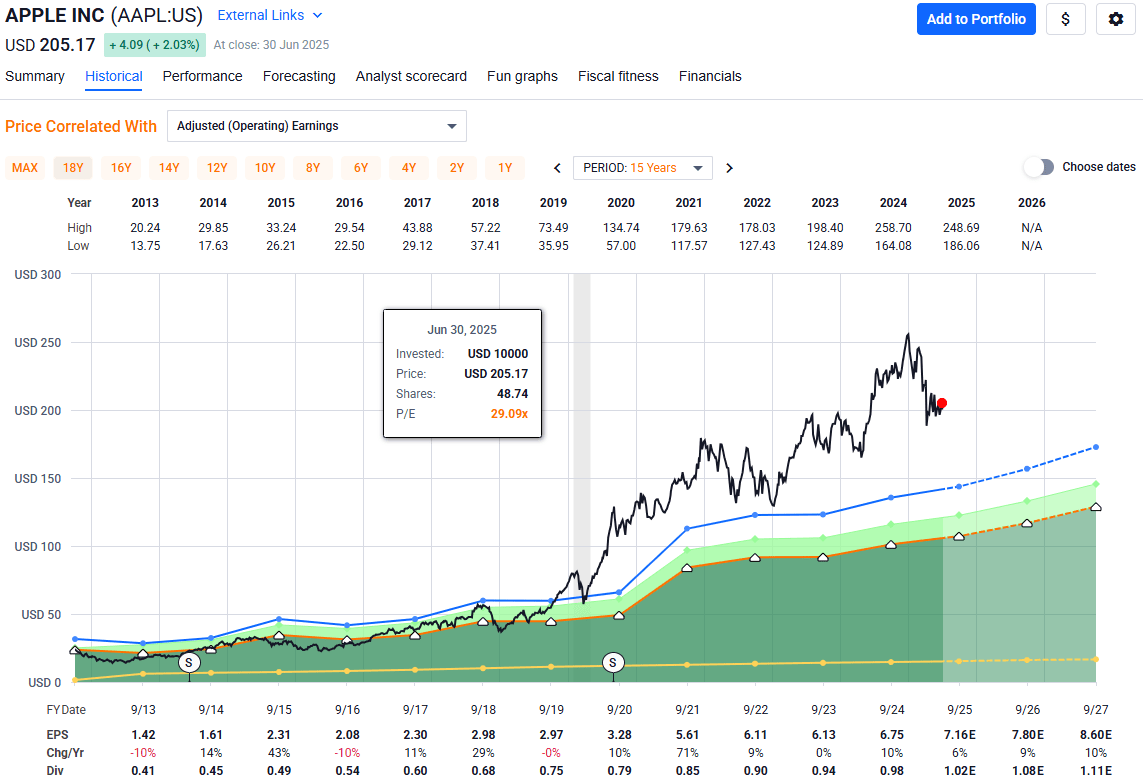
Task: Open the settings gear icon
Action: coord(1116,19)
